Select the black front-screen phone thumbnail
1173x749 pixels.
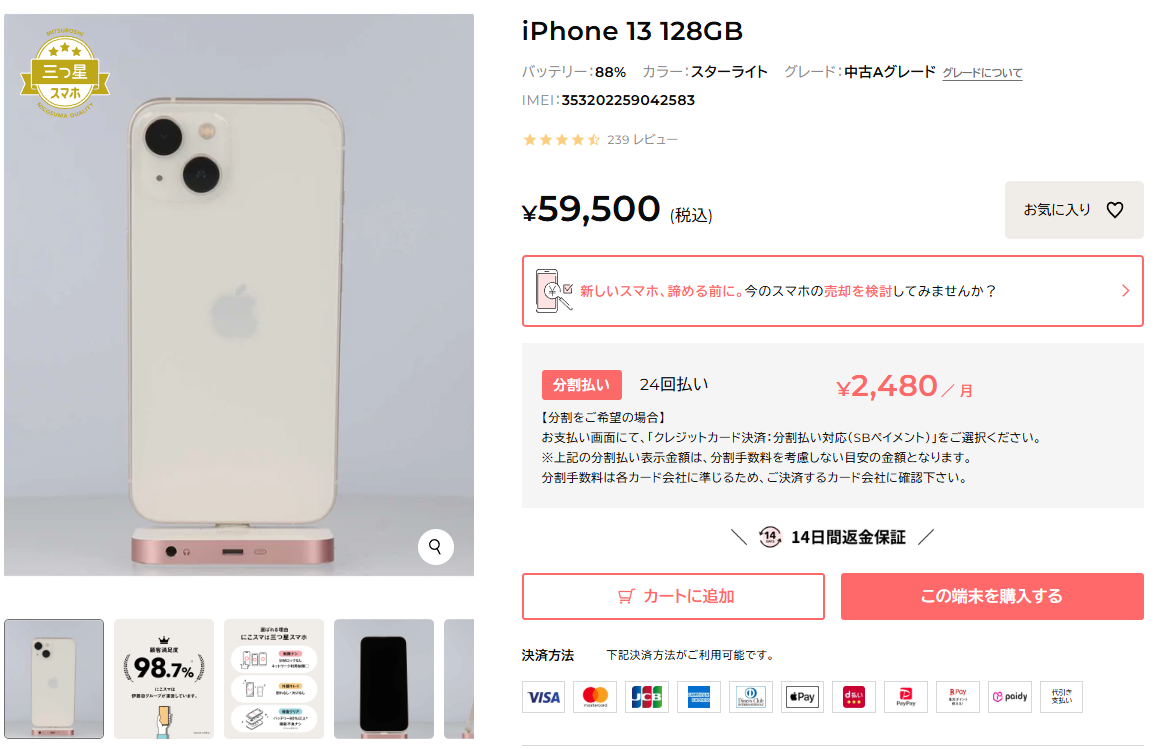[x=384, y=679]
